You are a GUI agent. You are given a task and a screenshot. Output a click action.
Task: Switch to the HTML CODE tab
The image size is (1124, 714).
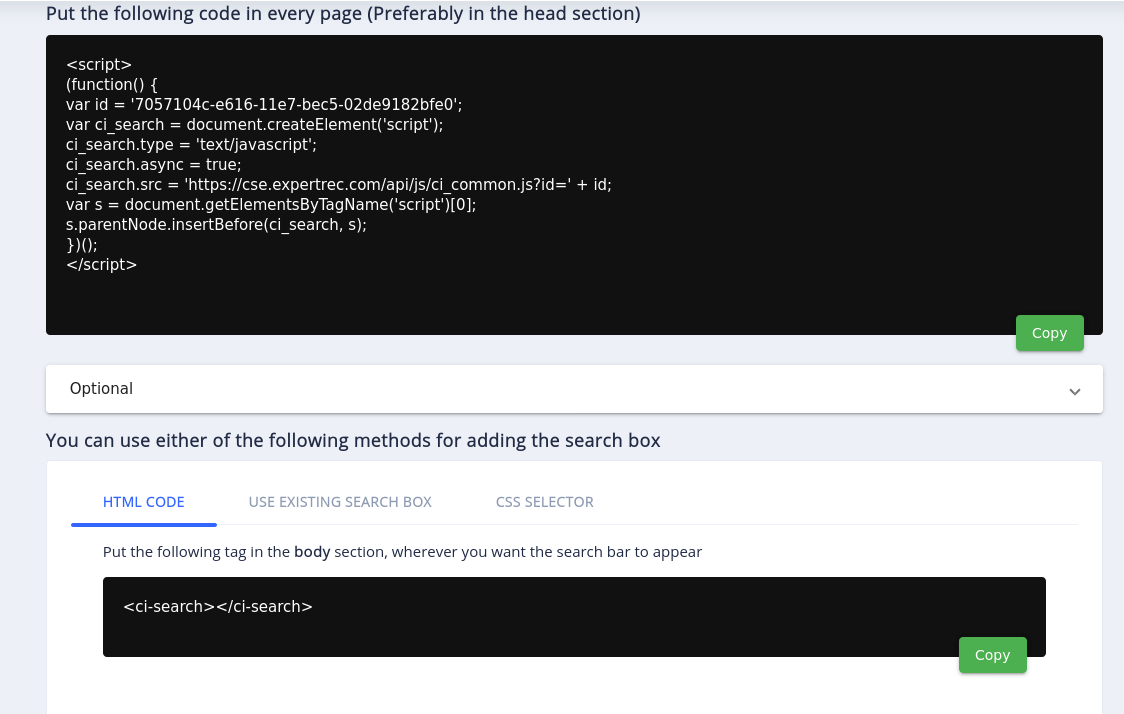pyautogui.click(x=143, y=502)
